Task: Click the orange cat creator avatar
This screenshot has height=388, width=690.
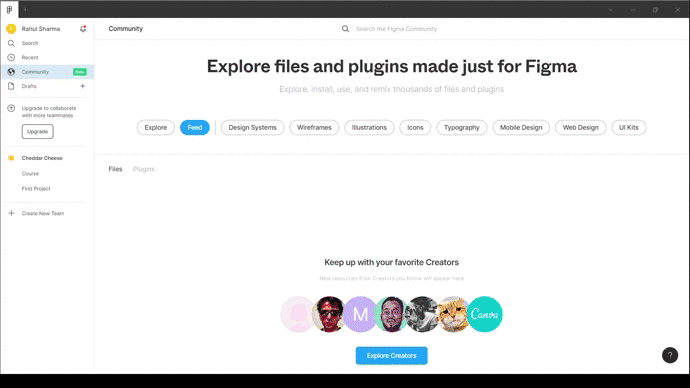Action: pyautogui.click(x=453, y=314)
